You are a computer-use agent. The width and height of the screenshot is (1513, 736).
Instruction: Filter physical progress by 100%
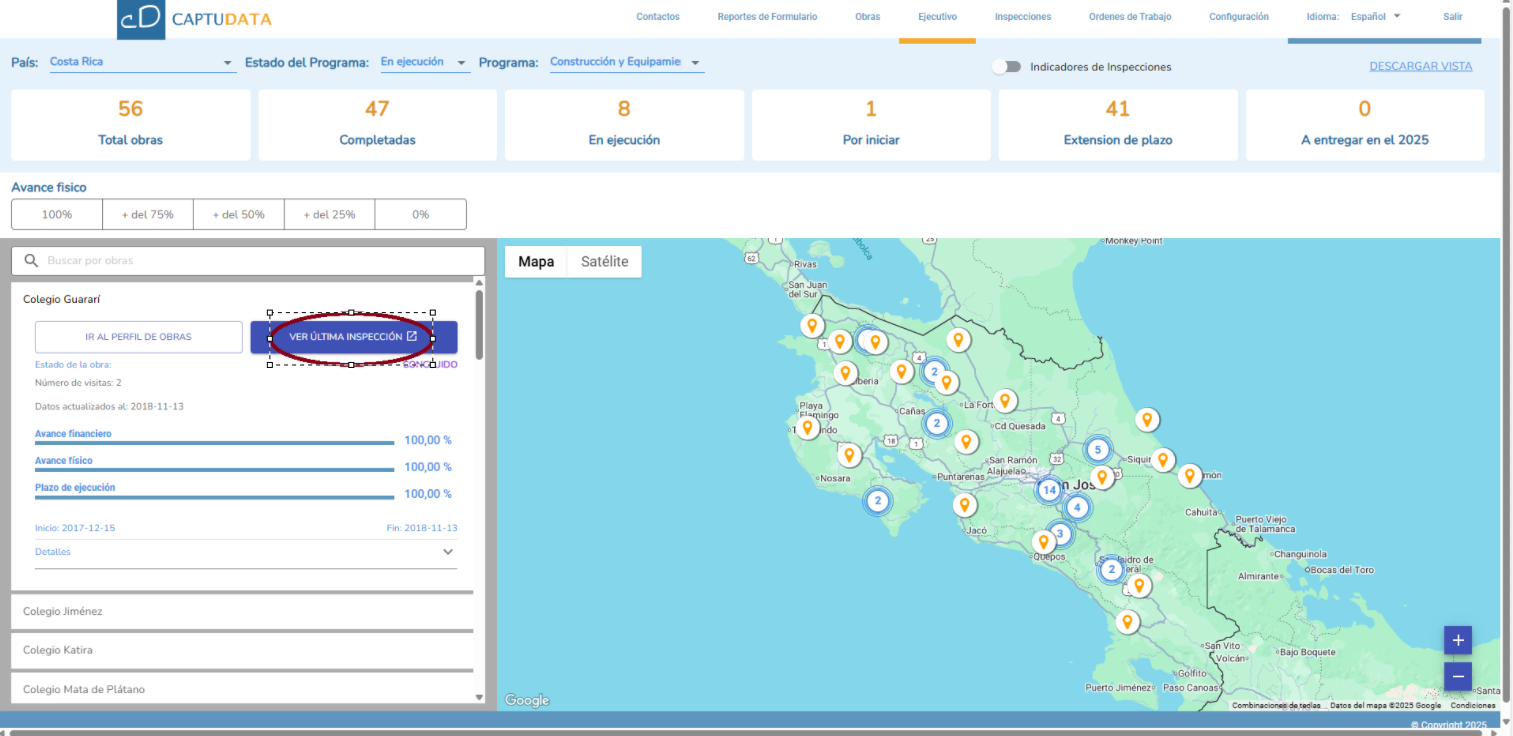[x=57, y=214]
